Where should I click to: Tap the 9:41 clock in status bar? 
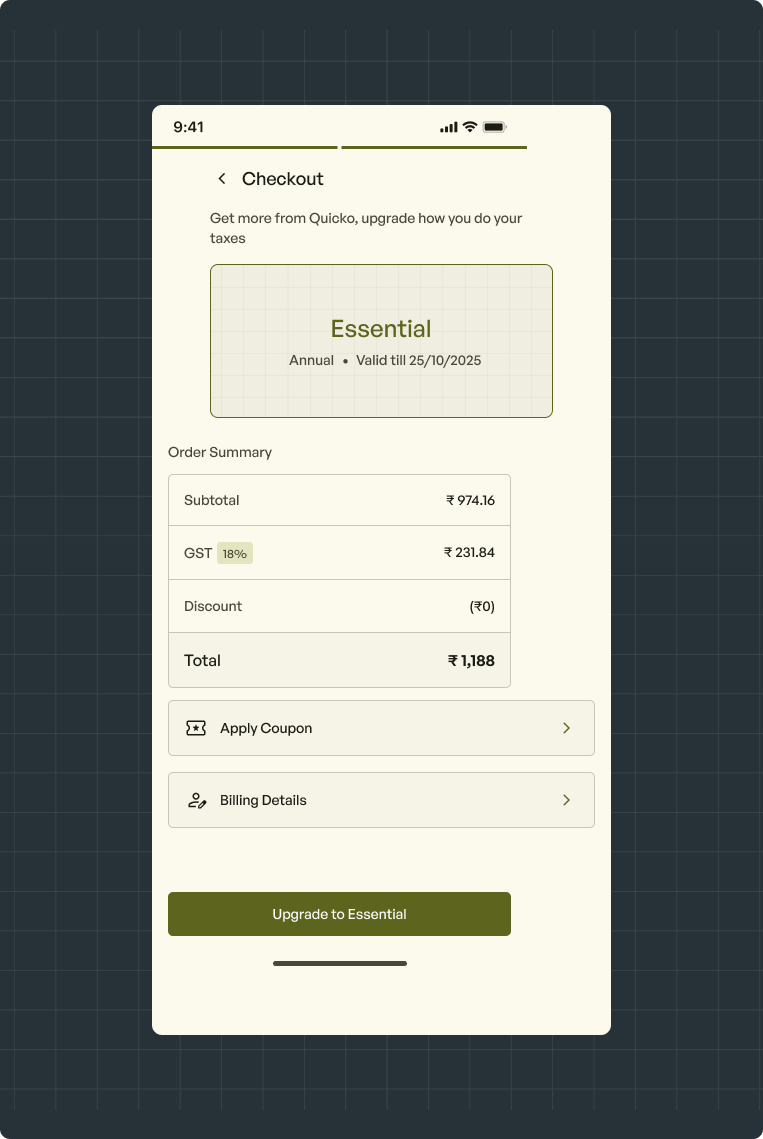coord(188,127)
